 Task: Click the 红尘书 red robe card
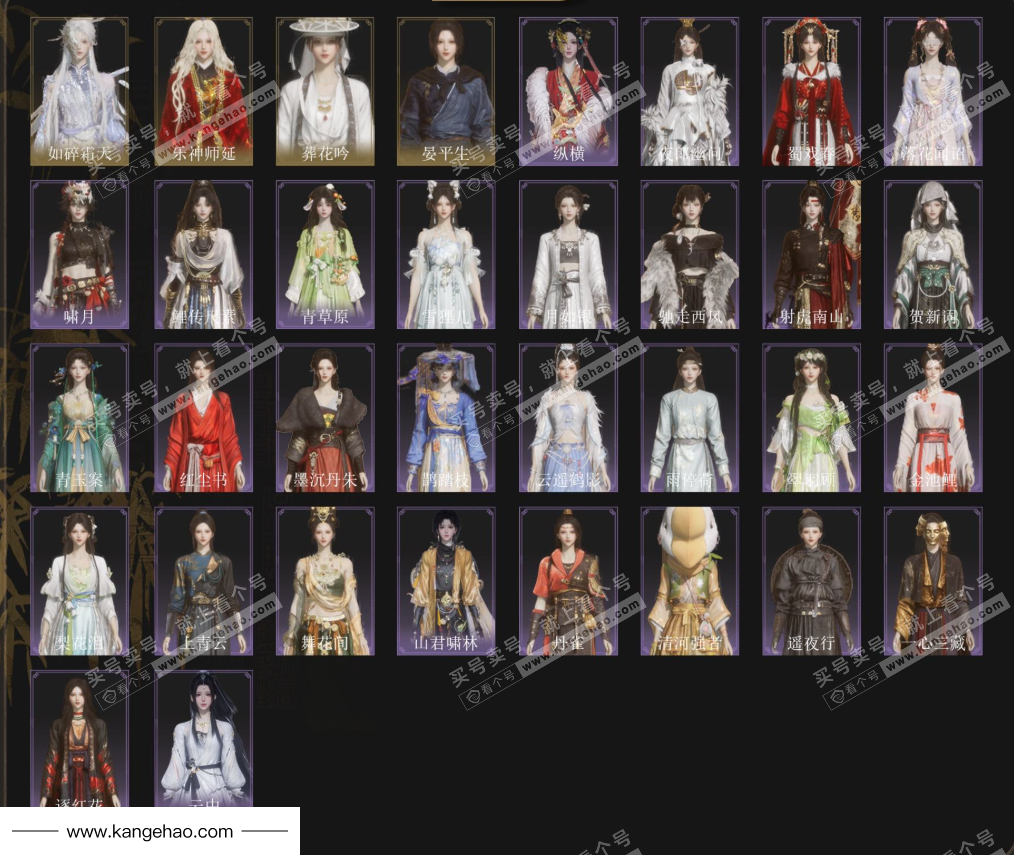click(203, 418)
